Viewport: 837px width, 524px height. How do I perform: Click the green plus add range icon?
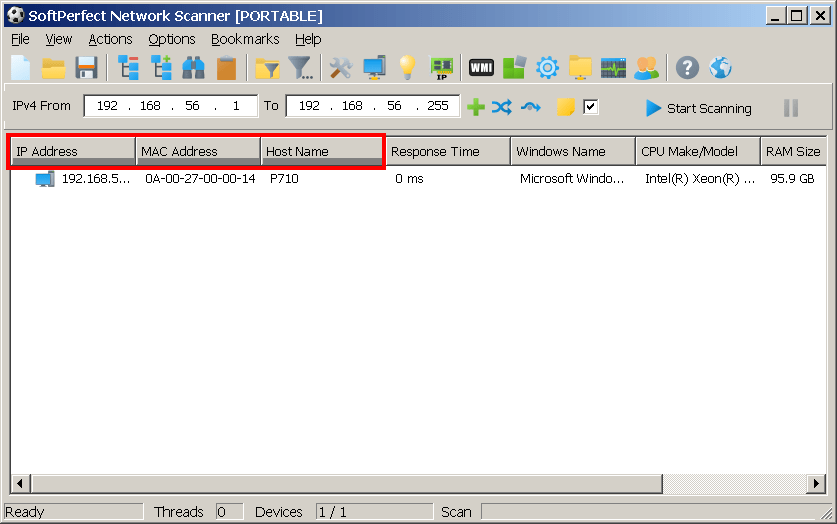pyautogui.click(x=476, y=107)
